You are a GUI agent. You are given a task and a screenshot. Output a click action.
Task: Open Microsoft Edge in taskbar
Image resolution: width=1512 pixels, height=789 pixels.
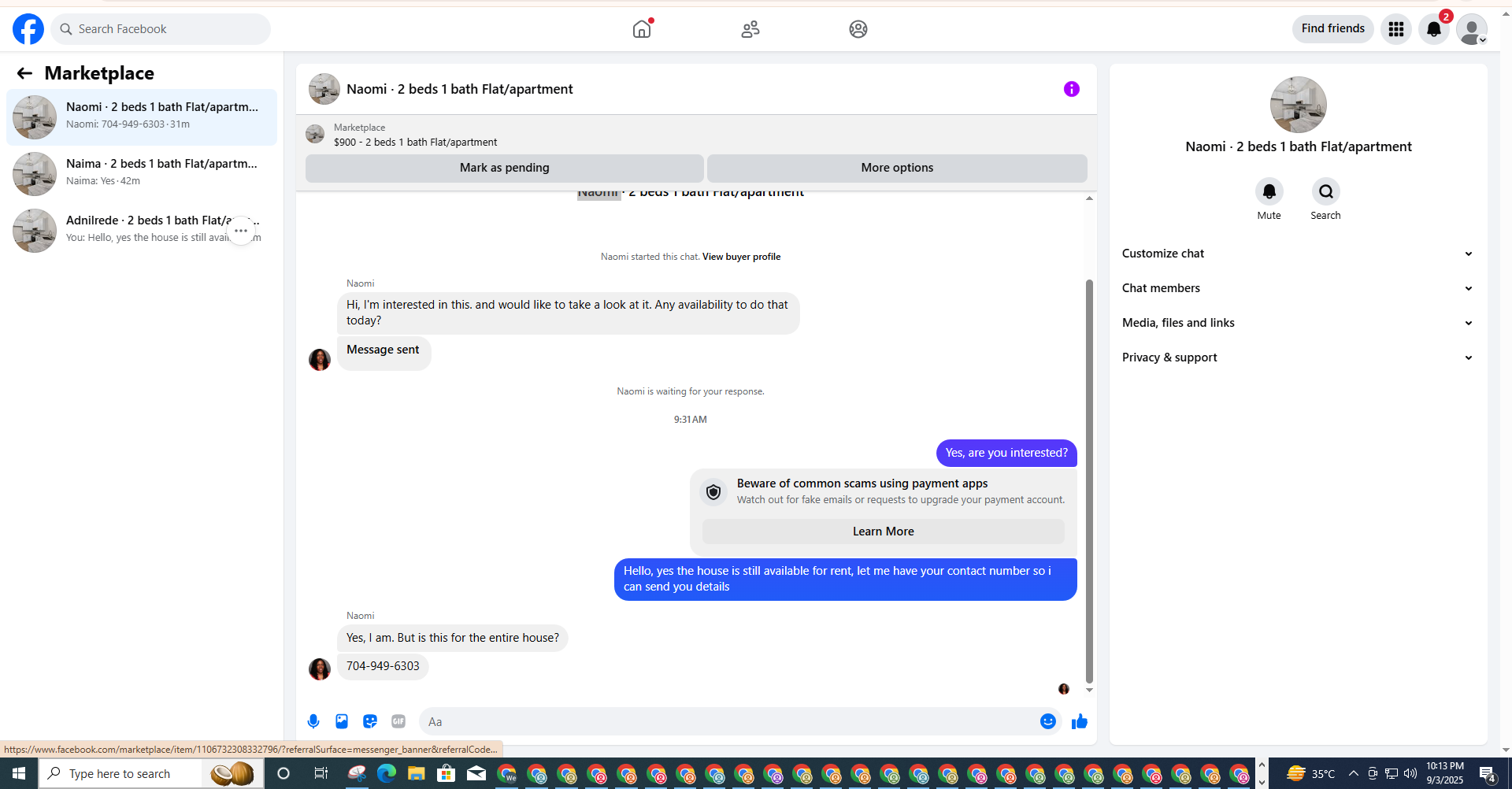tap(386, 773)
